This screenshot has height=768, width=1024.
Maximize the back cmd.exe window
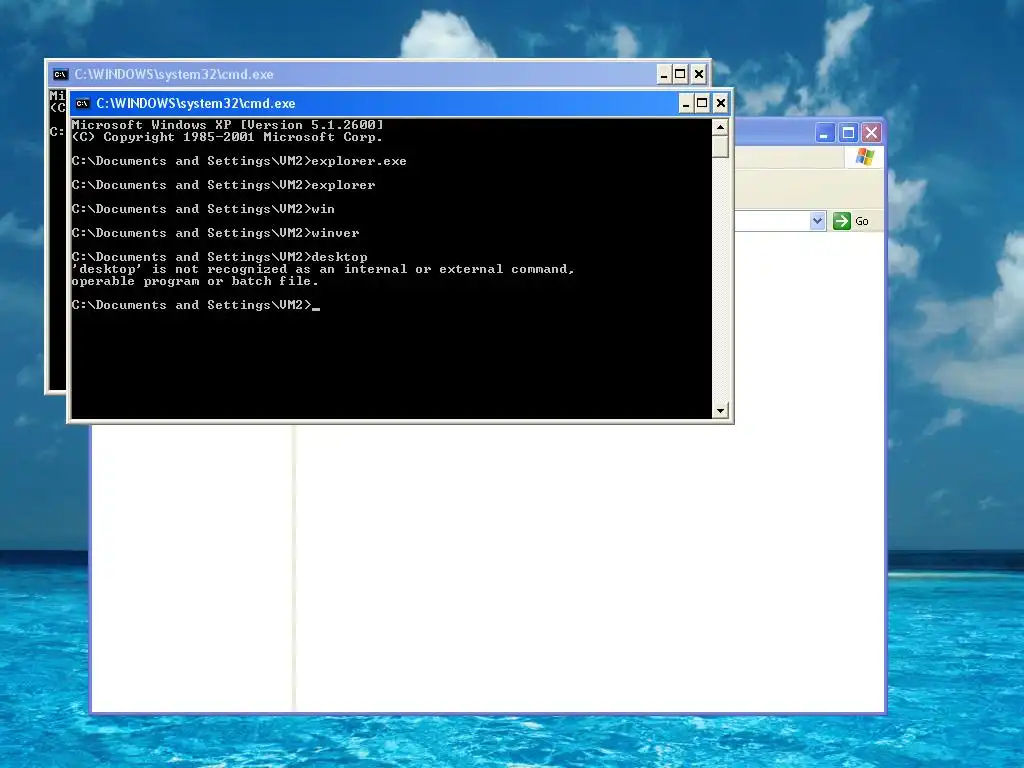(x=680, y=74)
